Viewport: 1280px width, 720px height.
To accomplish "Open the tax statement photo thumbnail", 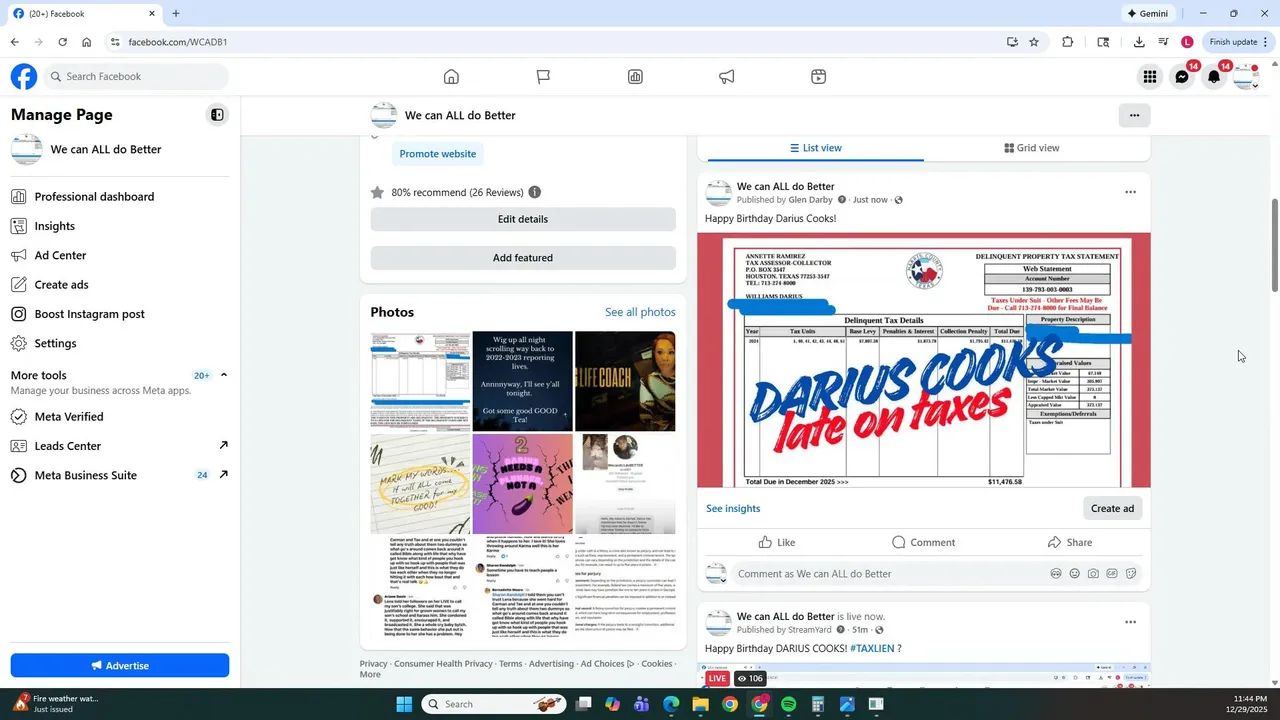I will 420,381.
